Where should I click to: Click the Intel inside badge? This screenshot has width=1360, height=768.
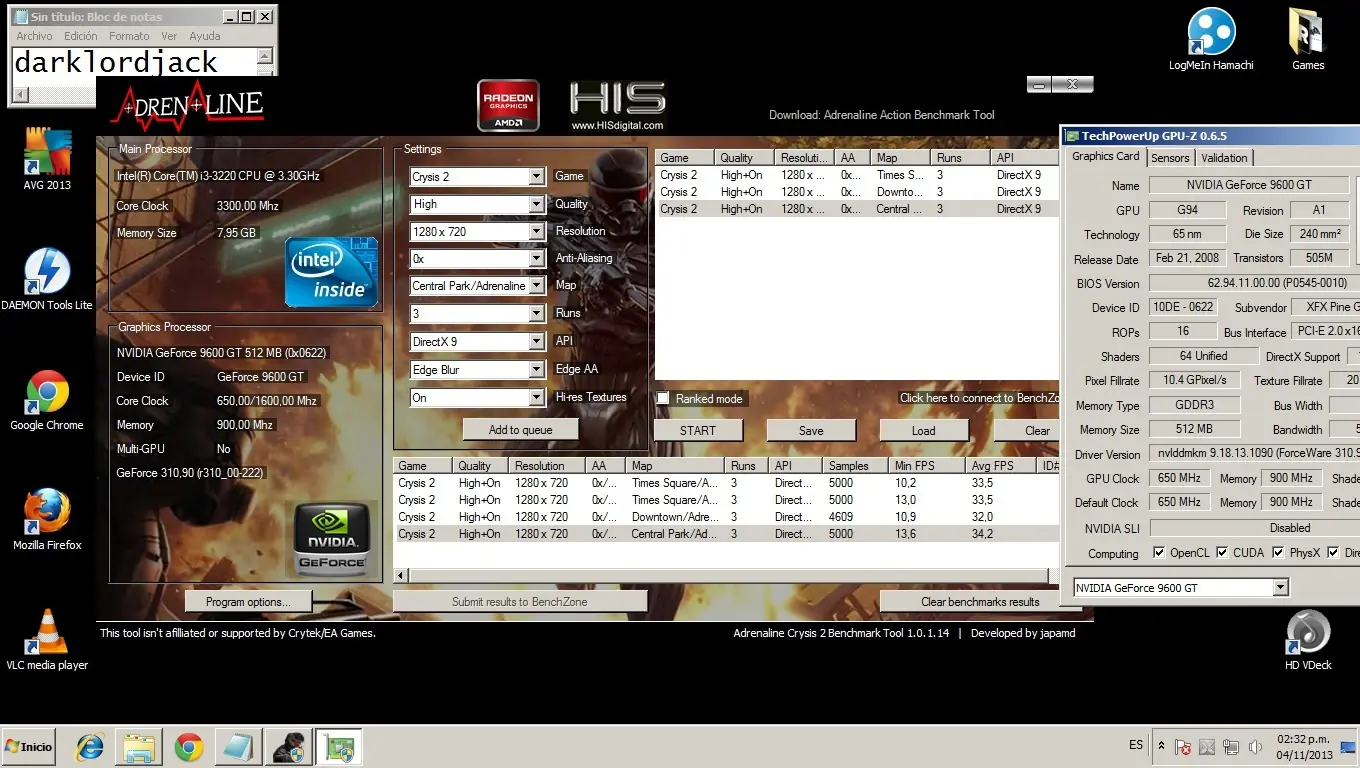(331, 271)
